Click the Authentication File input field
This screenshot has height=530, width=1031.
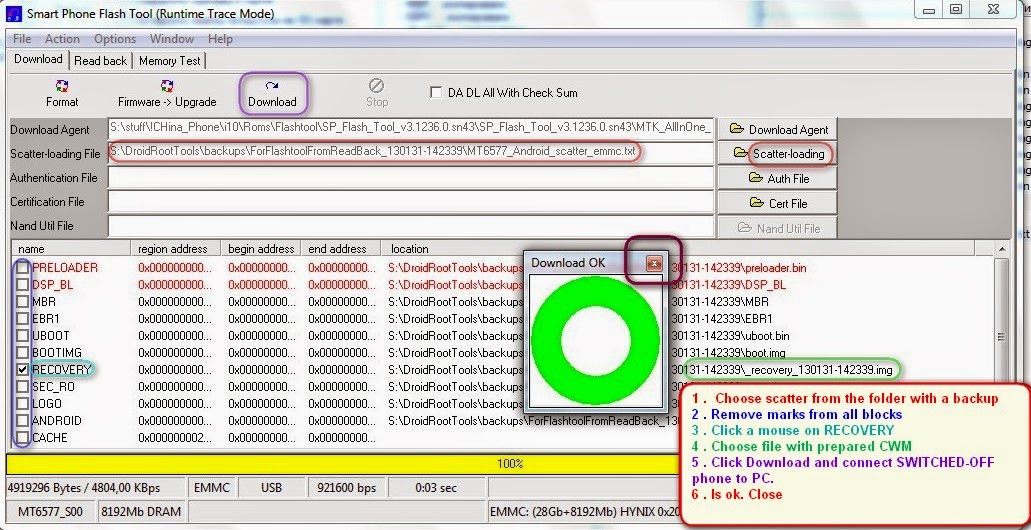411,178
